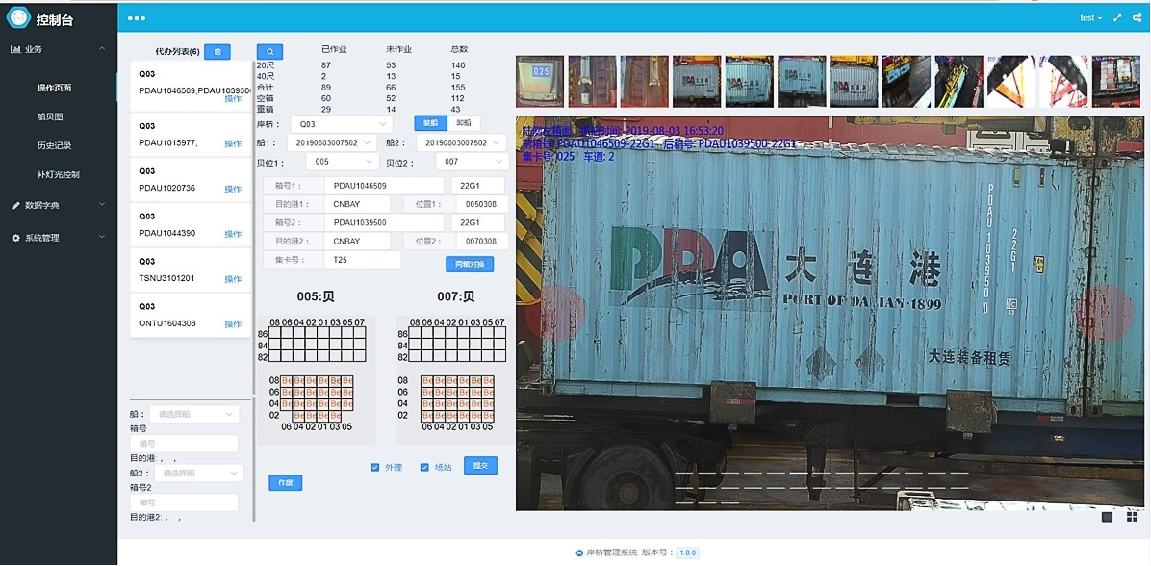Viewport: 1151px width, 566px height.
Task: Click the 箱号2 input in lower left form
Action: [184, 502]
